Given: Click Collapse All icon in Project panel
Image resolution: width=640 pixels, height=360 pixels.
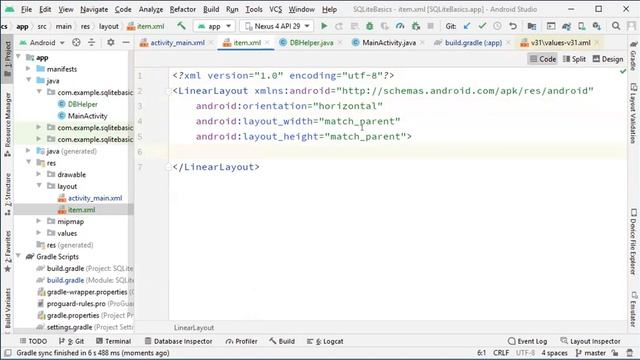Looking at the screenshot, I should 91,42.
